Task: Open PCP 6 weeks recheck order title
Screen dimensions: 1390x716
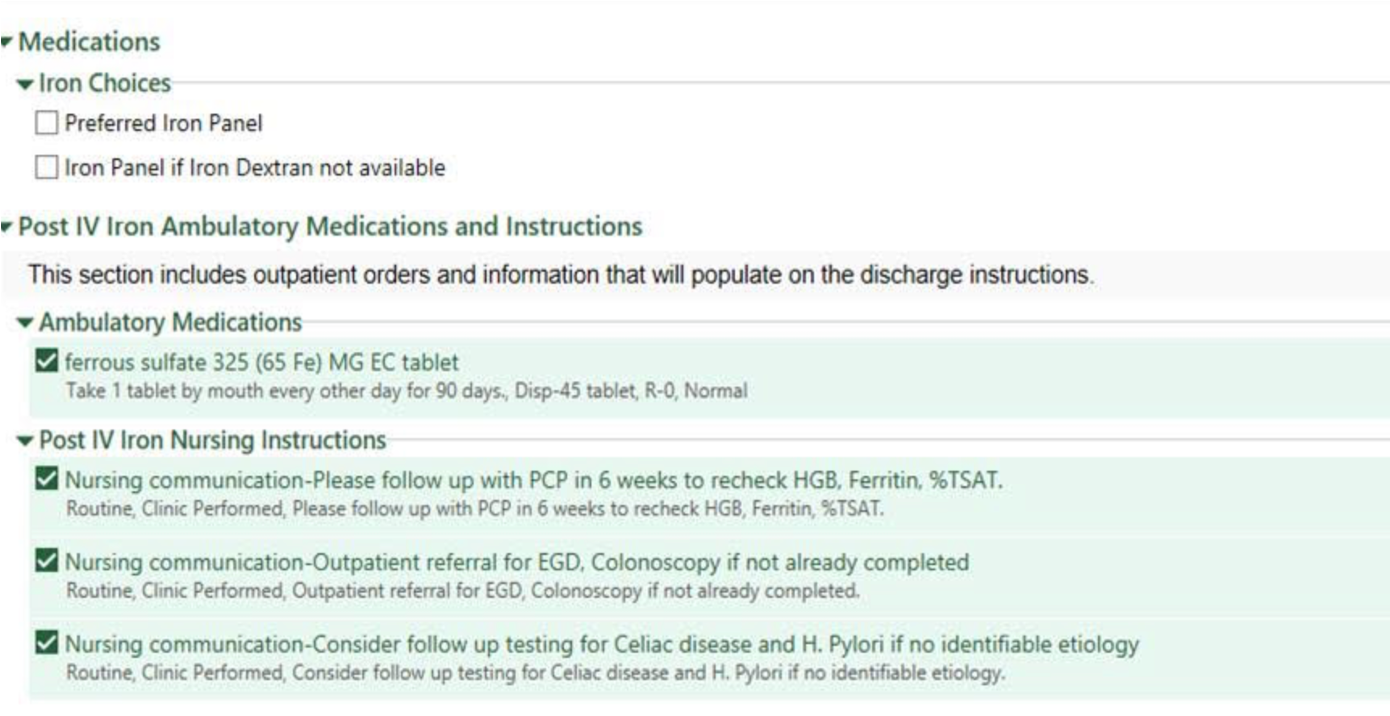Action: 533,481
